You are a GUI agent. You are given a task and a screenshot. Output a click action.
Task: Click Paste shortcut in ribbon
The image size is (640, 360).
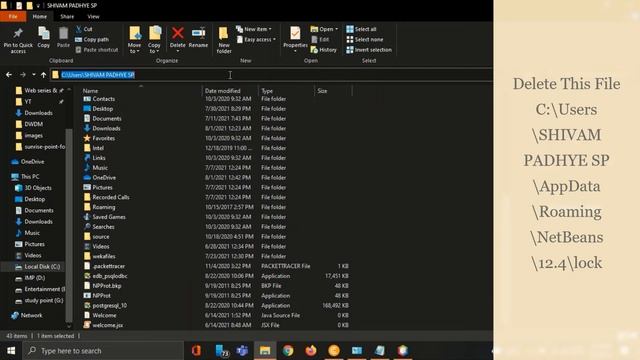97,50
